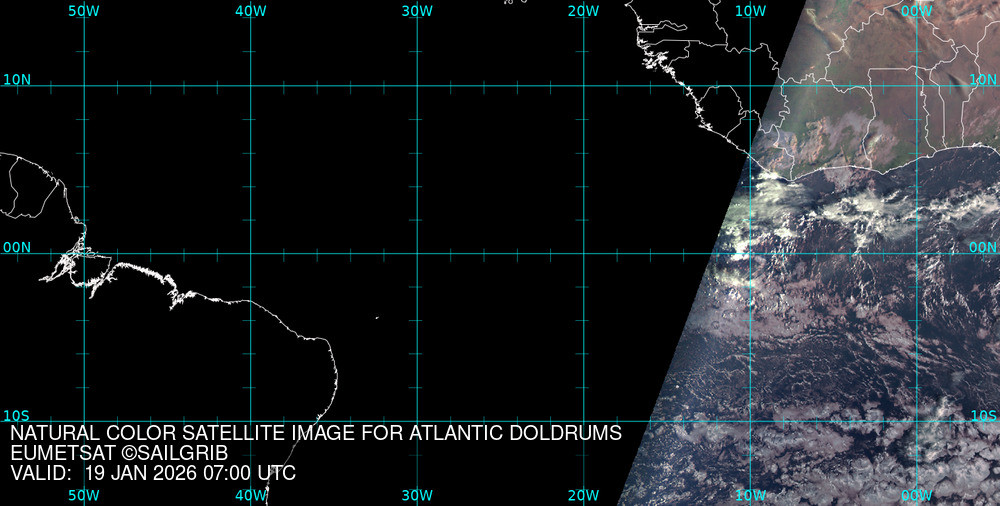Click the 10S and 30W grid intersection
The width and height of the screenshot is (1000, 506).
(417, 421)
